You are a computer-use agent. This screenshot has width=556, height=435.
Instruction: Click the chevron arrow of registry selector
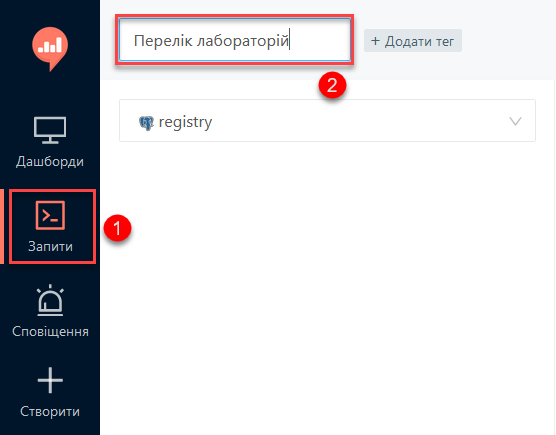[x=515, y=121]
